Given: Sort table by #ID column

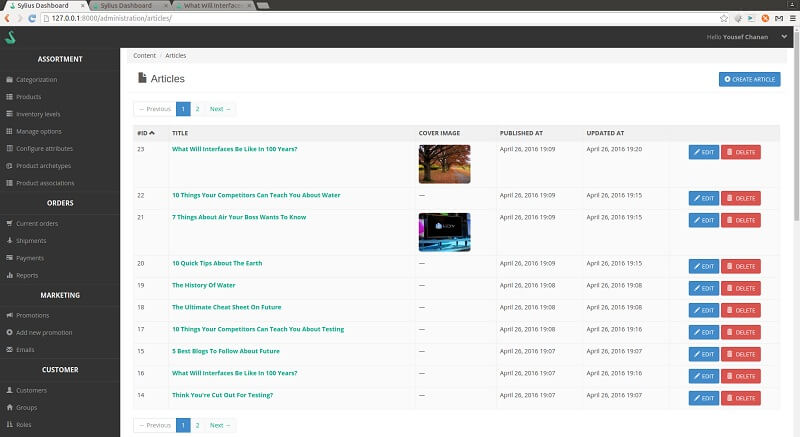Looking at the screenshot, I should click(146, 133).
